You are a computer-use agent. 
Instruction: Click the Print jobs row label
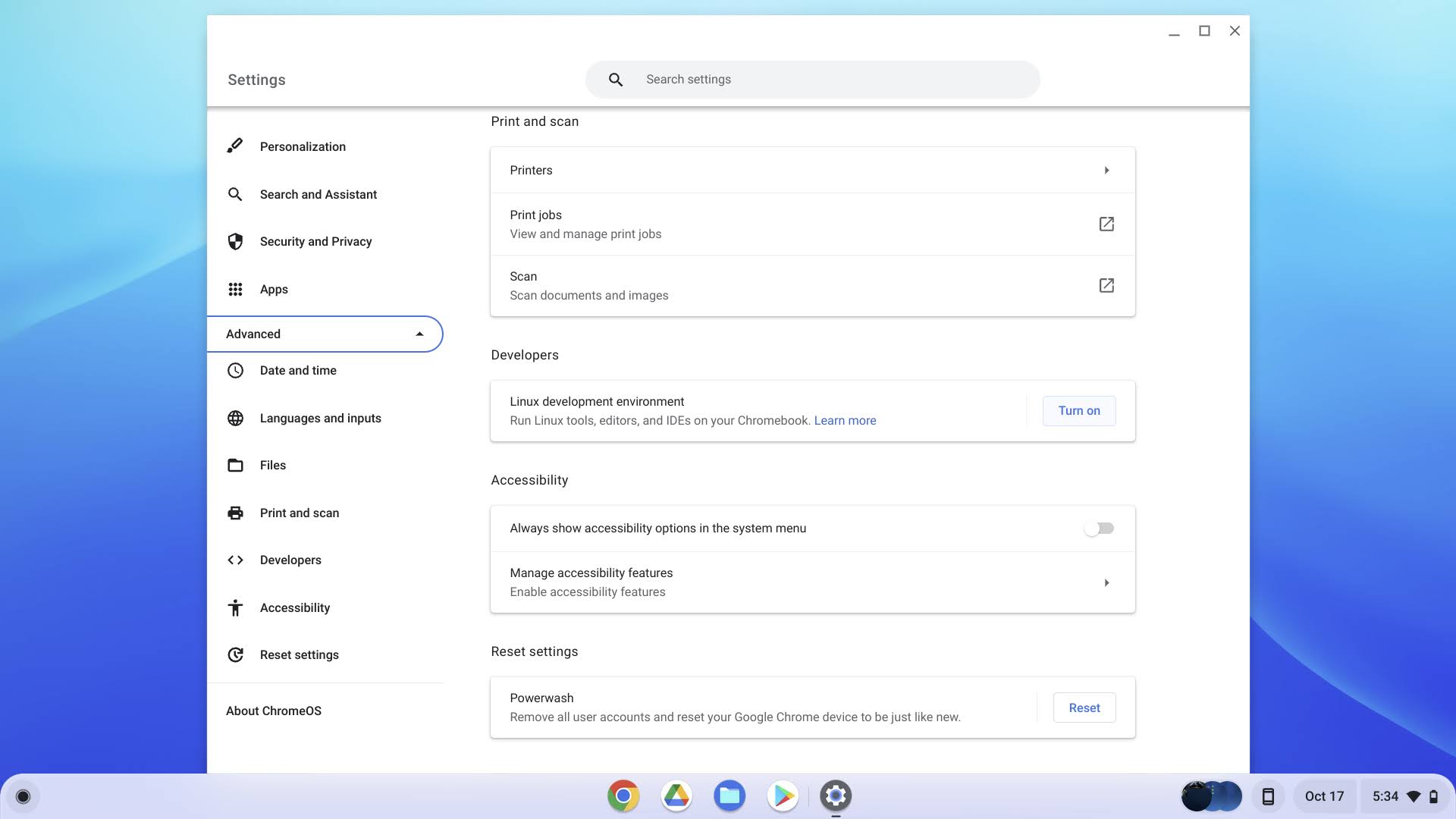click(535, 215)
